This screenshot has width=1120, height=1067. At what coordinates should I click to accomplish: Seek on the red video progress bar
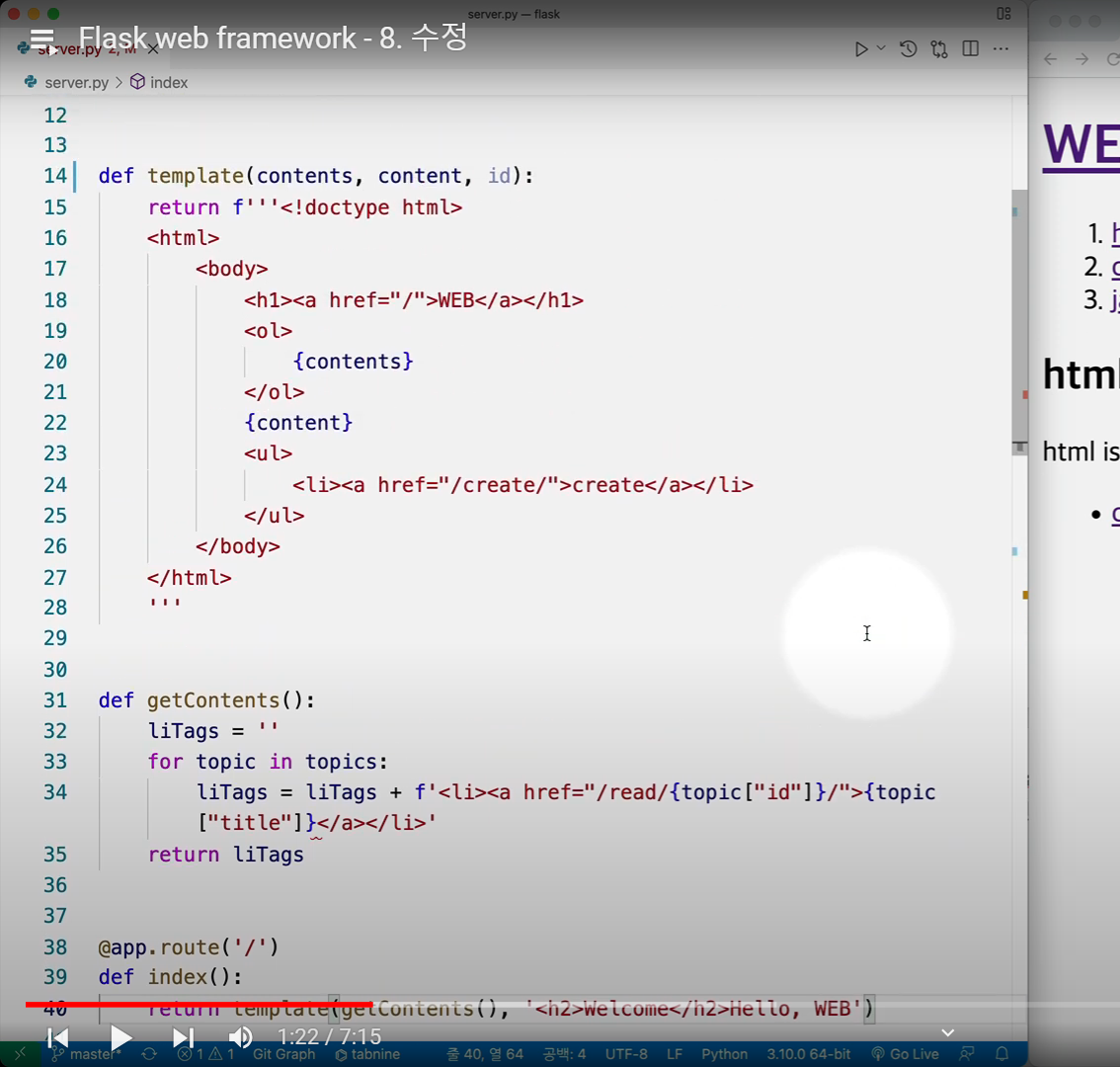coord(199,1004)
